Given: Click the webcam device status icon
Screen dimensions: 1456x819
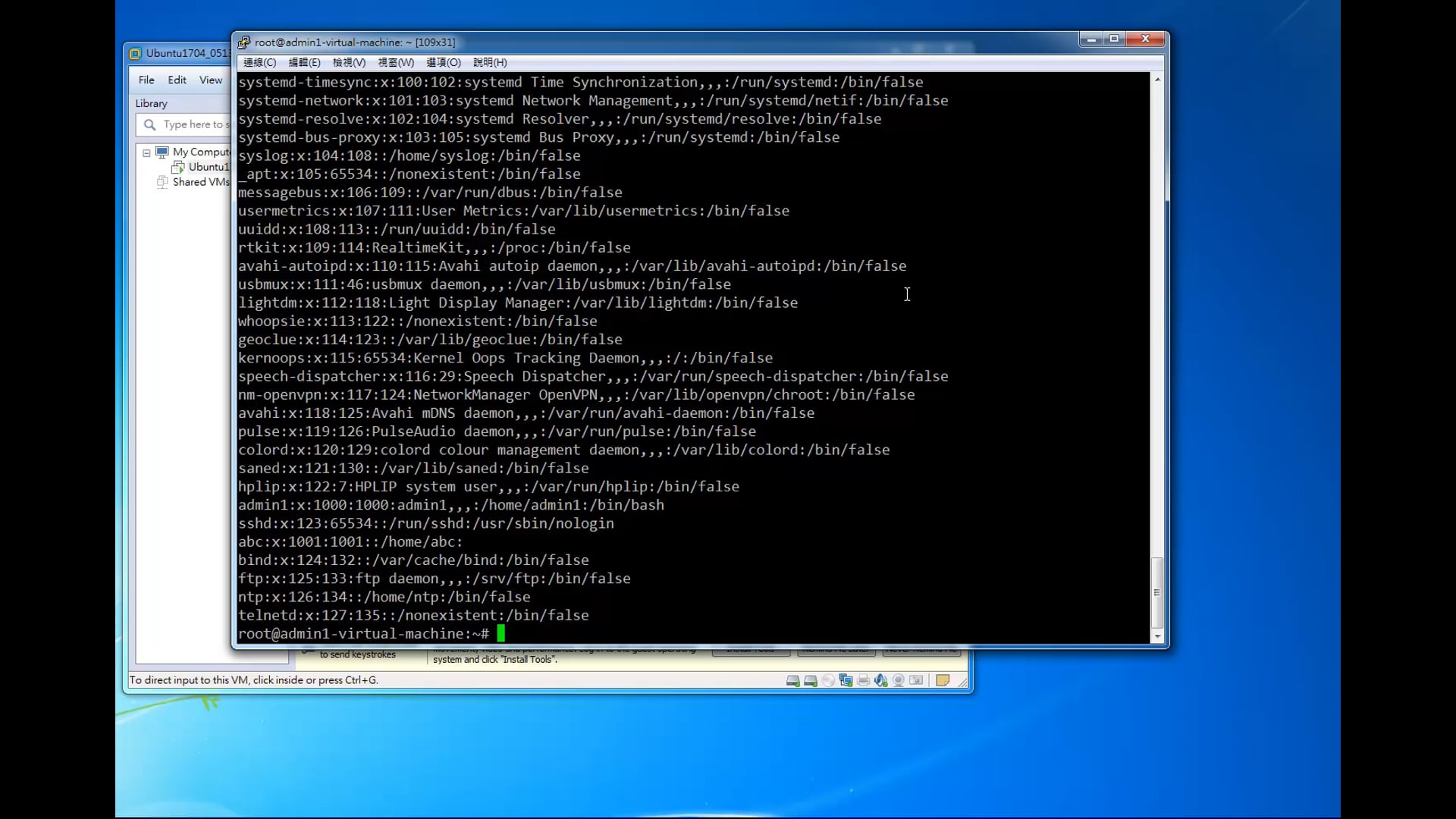Looking at the screenshot, I should pos(899,680).
